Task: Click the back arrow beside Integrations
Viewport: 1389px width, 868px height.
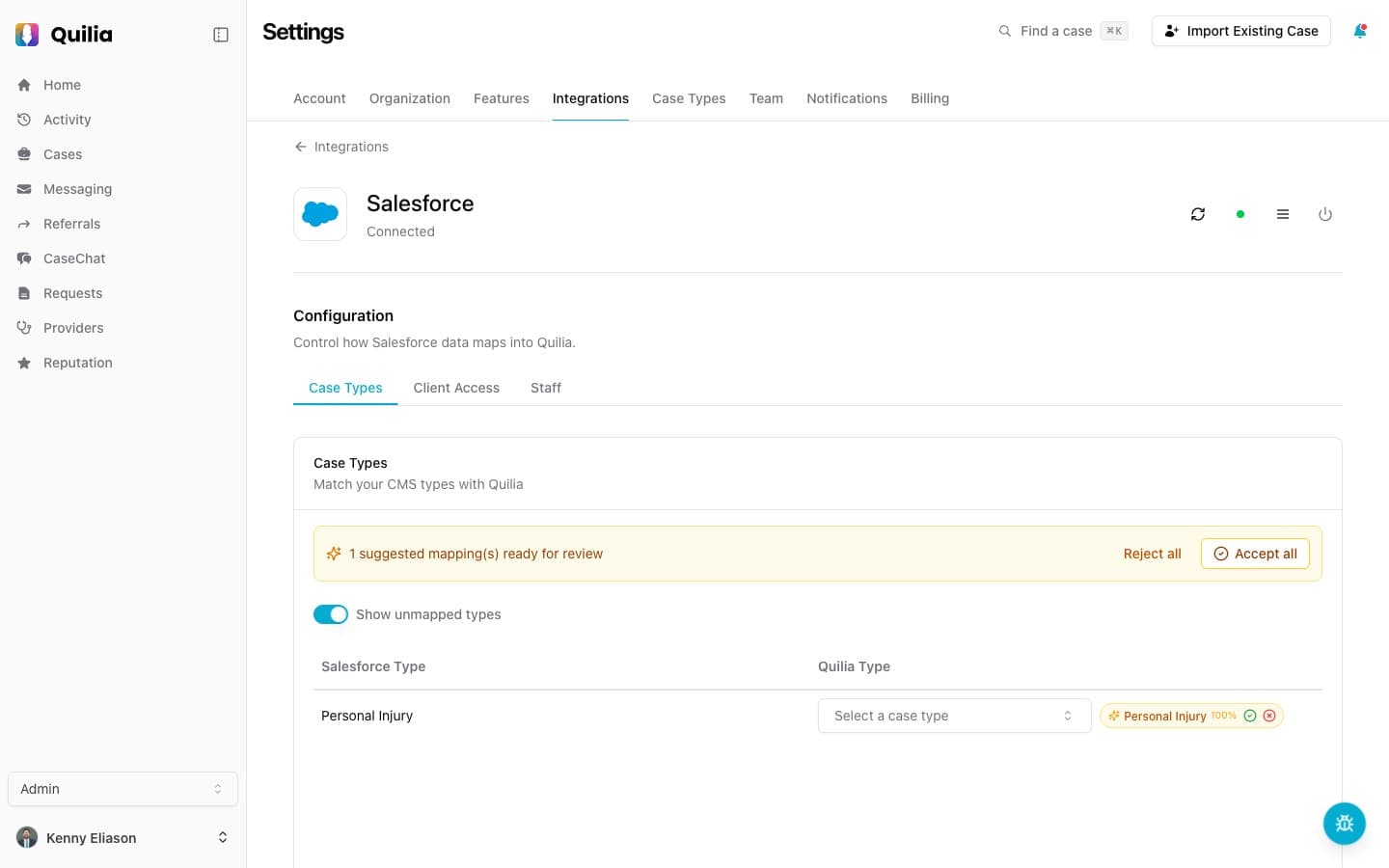Action: pyautogui.click(x=301, y=147)
